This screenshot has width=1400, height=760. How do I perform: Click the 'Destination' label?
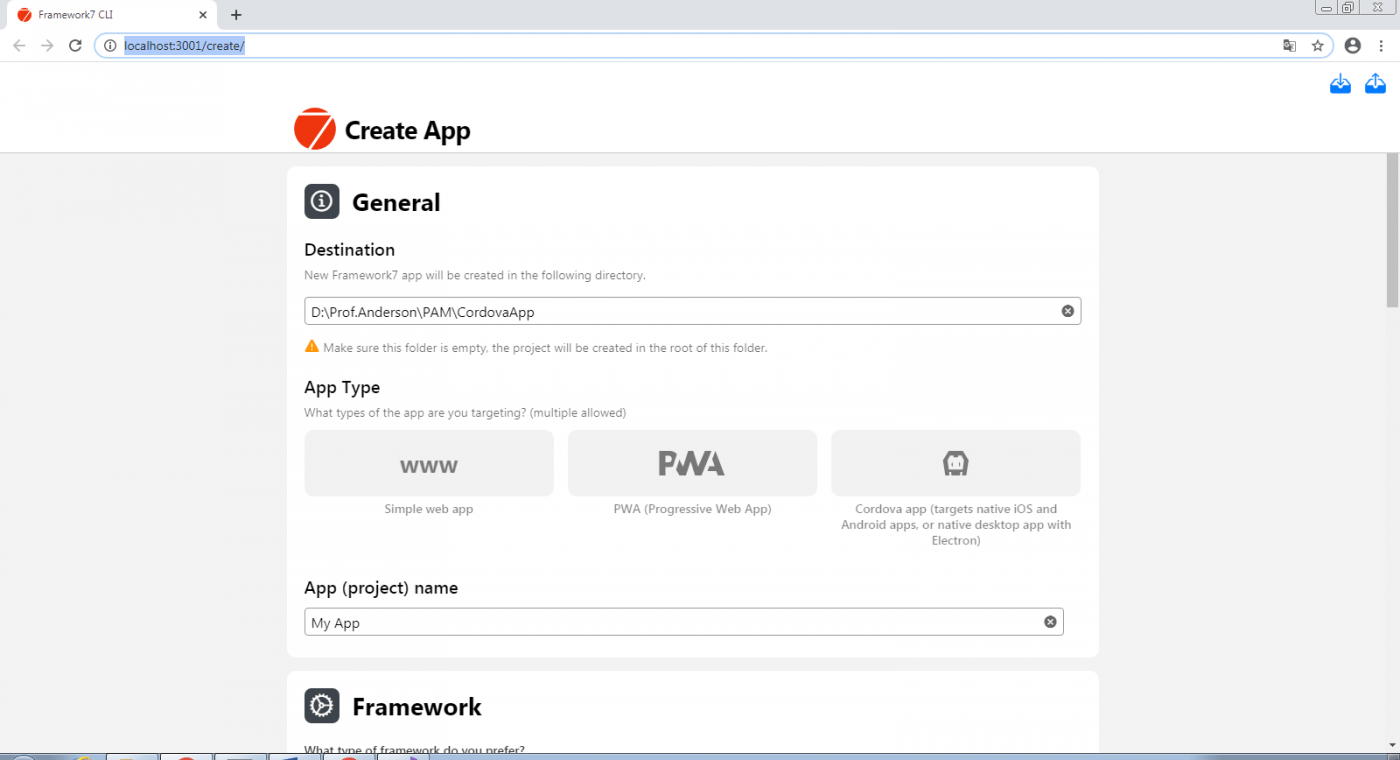(350, 250)
